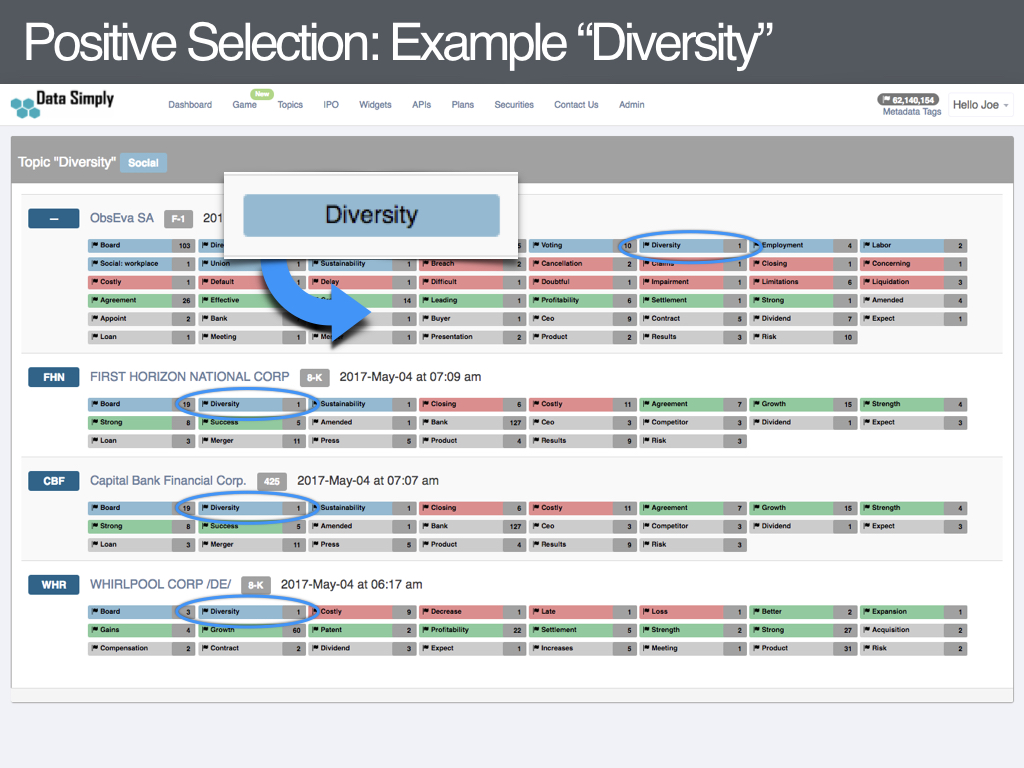Click the CBF ticker button
The height and width of the screenshot is (768, 1024).
(x=54, y=481)
